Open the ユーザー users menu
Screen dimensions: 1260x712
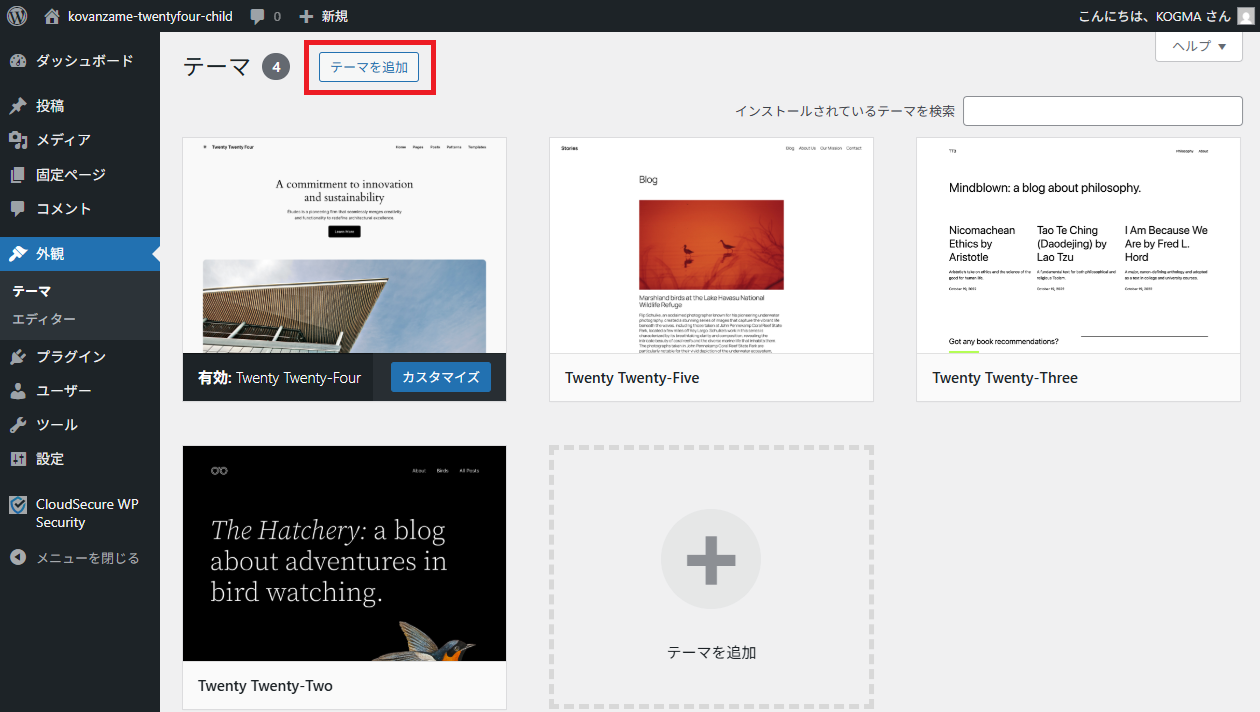click(63, 391)
